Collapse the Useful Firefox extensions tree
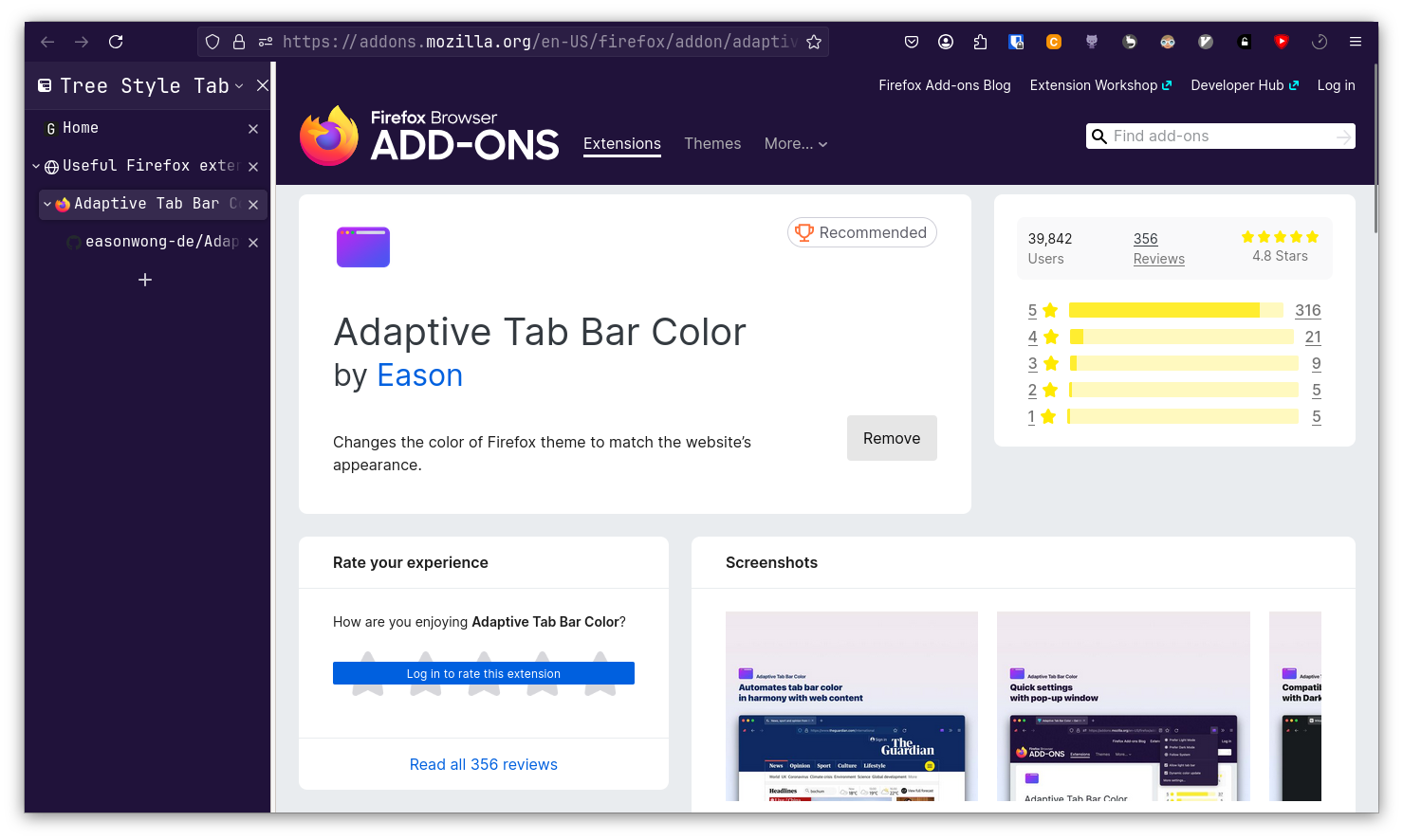 coord(36,166)
